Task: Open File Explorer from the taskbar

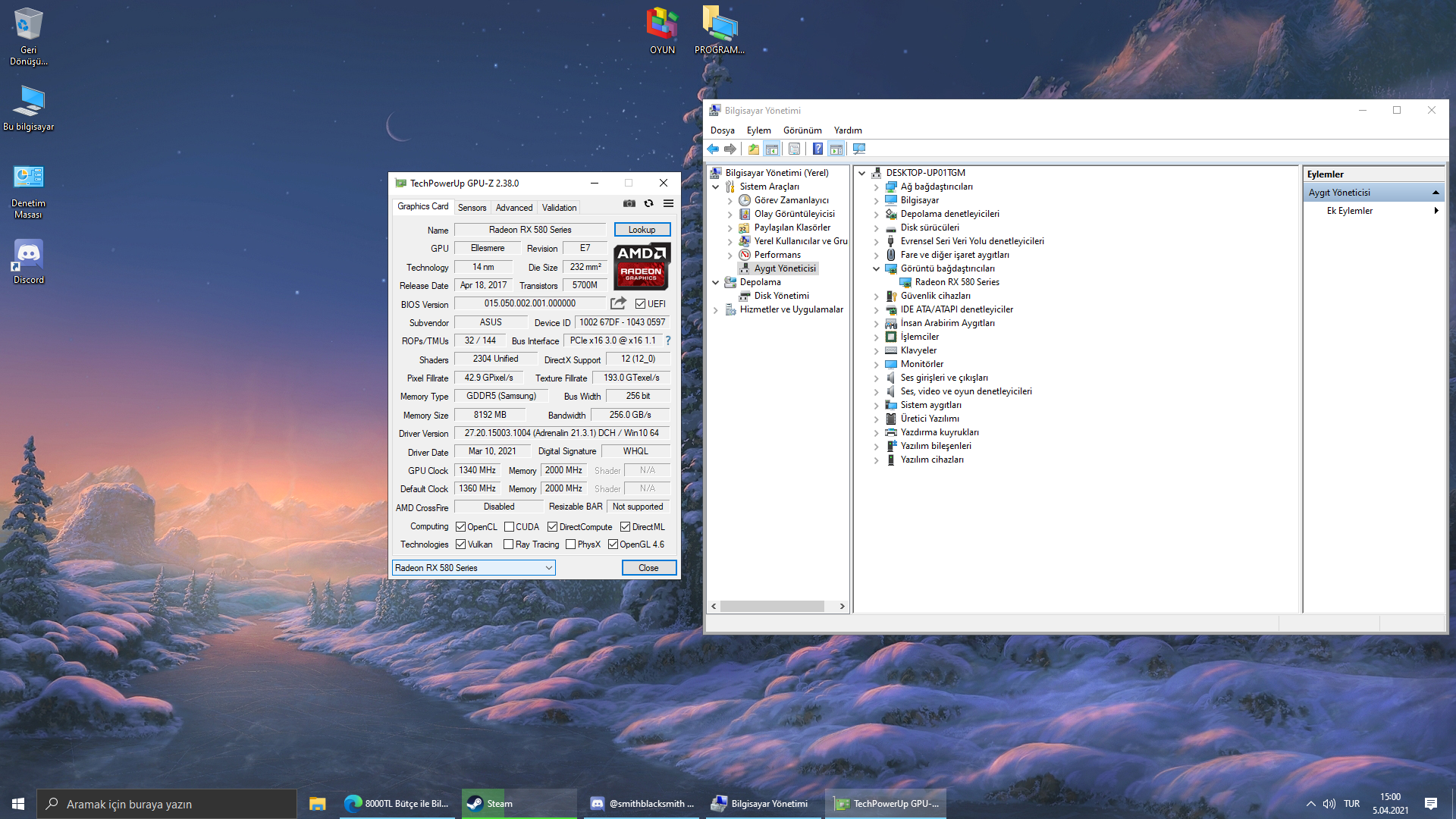Action: [x=317, y=804]
